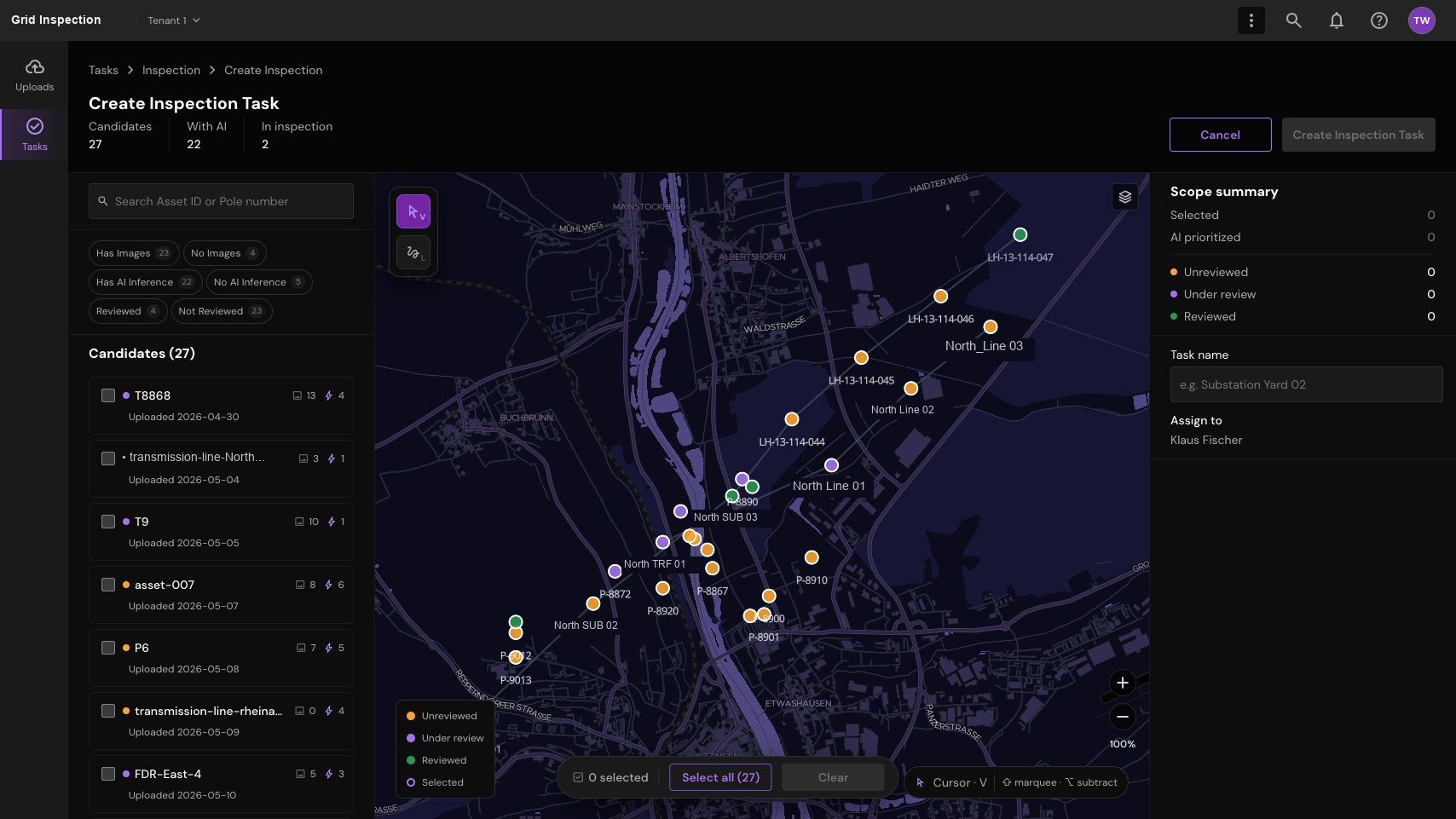Check the transmission-line-North candidate checkbox
The image size is (1456, 819).
tap(108, 459)
